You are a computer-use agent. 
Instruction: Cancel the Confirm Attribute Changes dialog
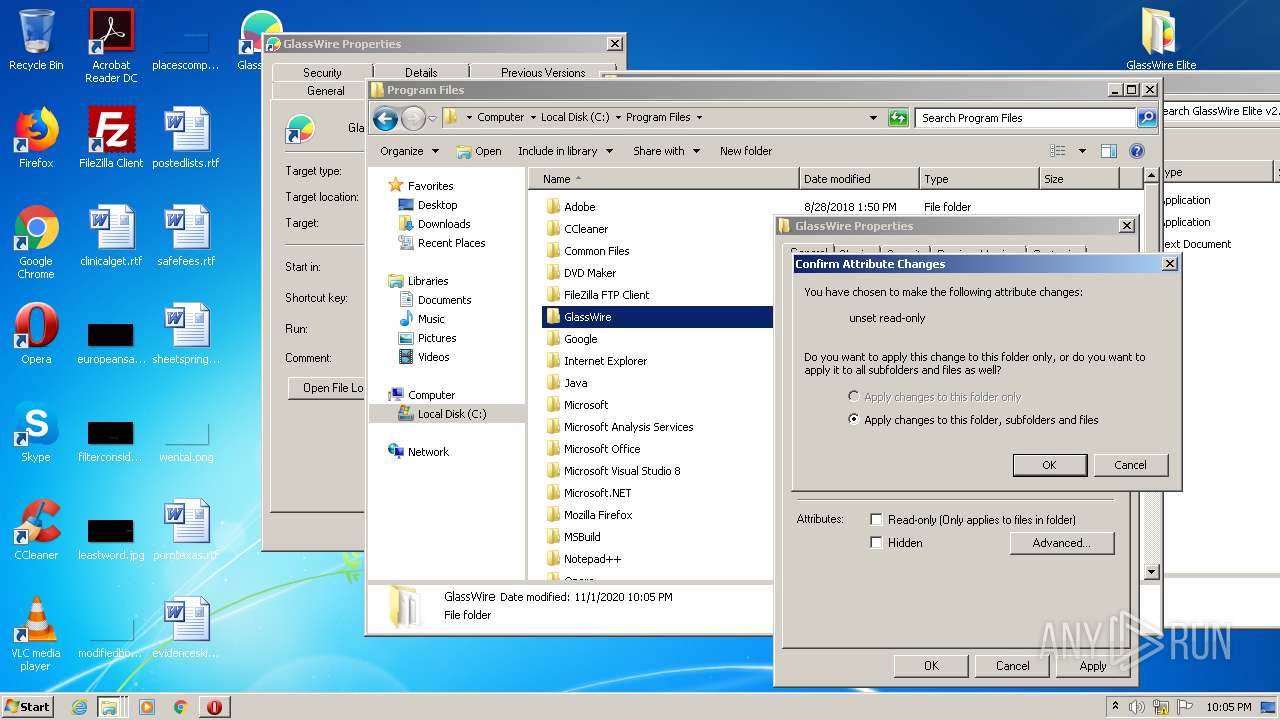[x=1130, y=465]
